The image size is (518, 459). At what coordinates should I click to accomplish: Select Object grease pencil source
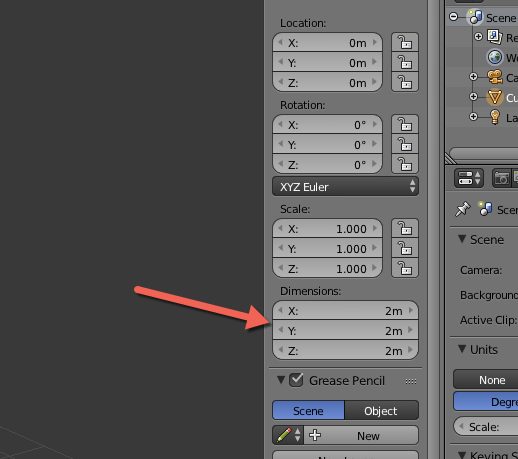381,410
